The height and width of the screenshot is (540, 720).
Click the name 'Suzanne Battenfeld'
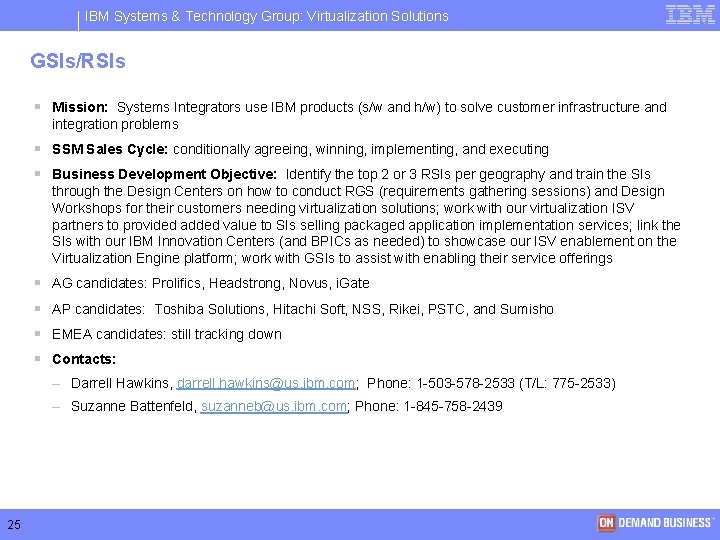[x=134, y=406]
